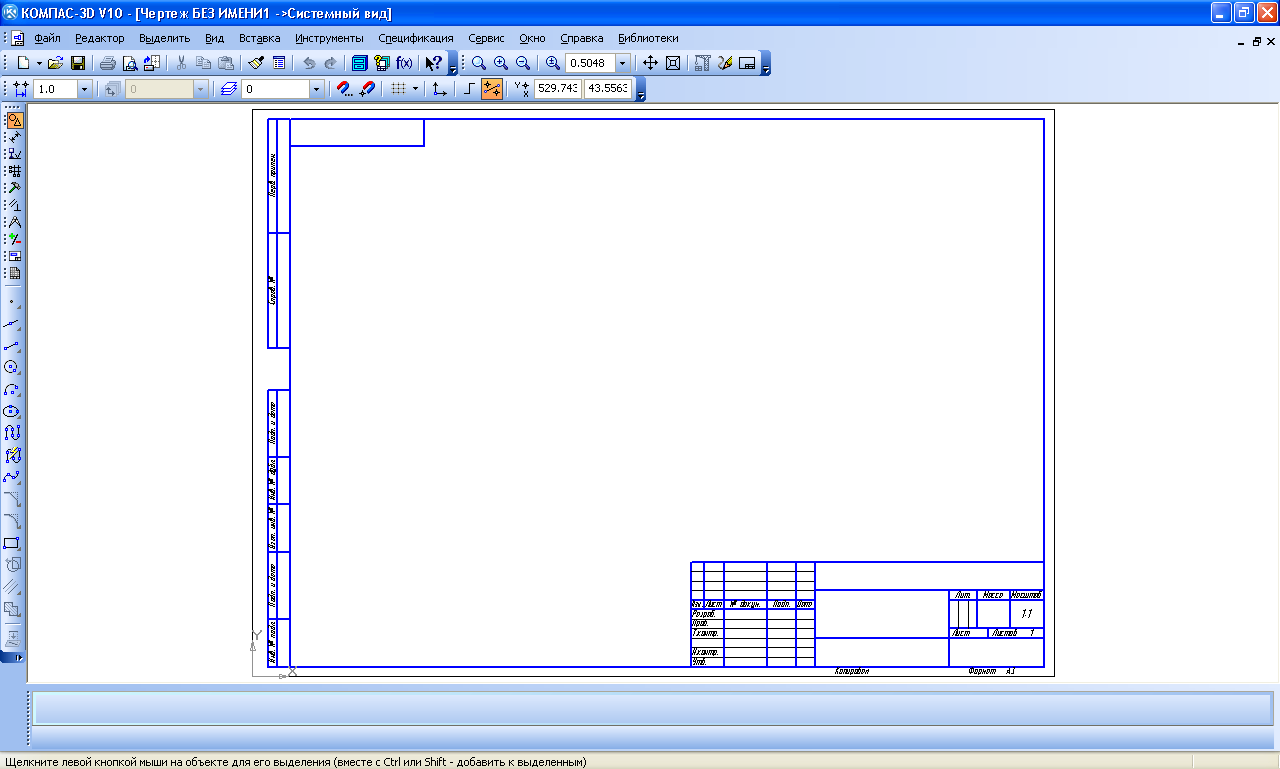Select the ellipse tool in left panel
Viewport: 1280px width, 769px height.
pos(12,411)
